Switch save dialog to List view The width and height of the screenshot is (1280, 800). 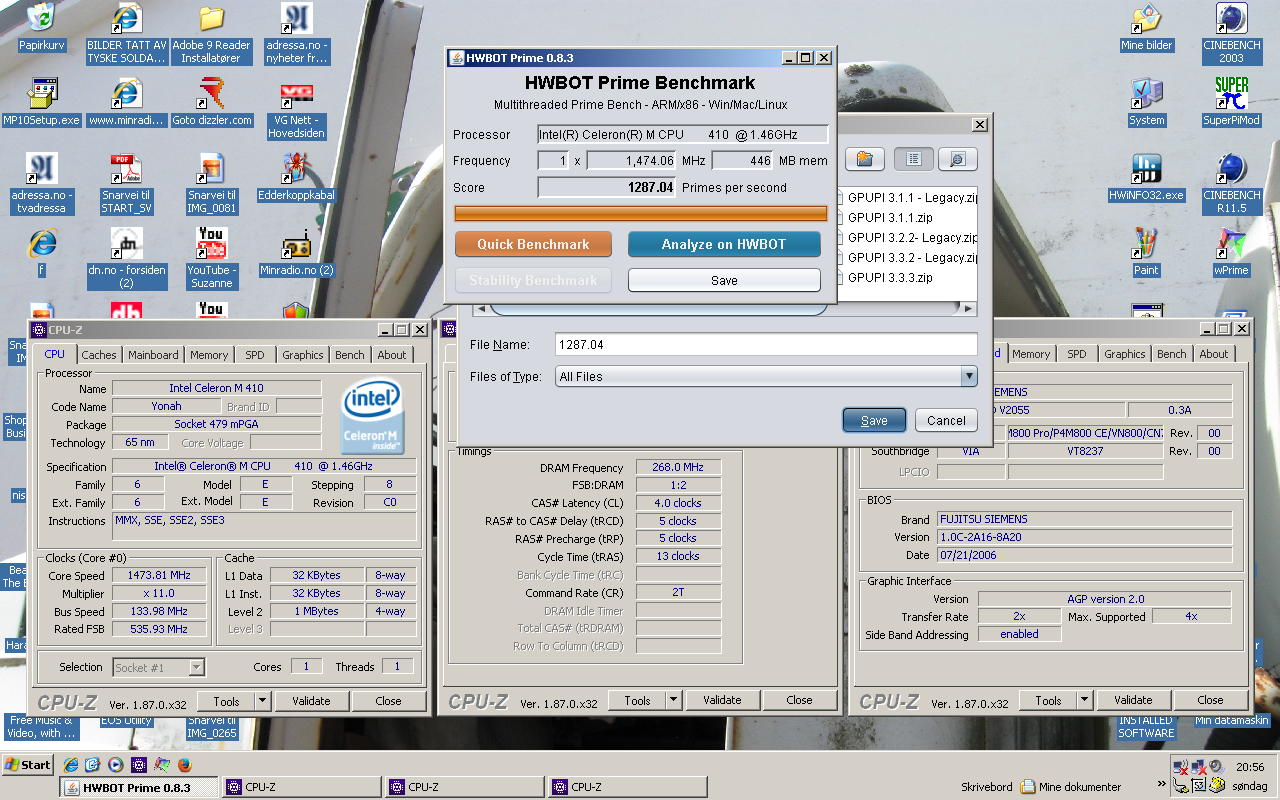(914, 159)
